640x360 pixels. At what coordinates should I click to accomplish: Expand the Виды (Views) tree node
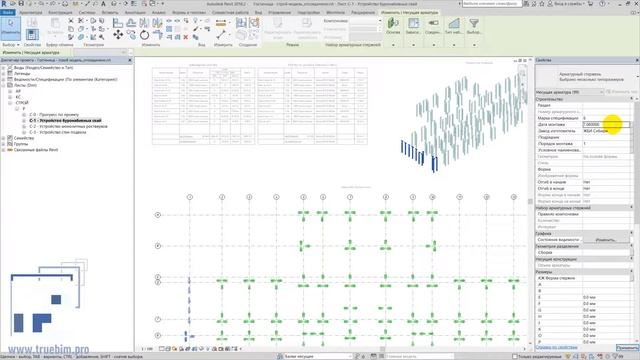tap(4, 68)
